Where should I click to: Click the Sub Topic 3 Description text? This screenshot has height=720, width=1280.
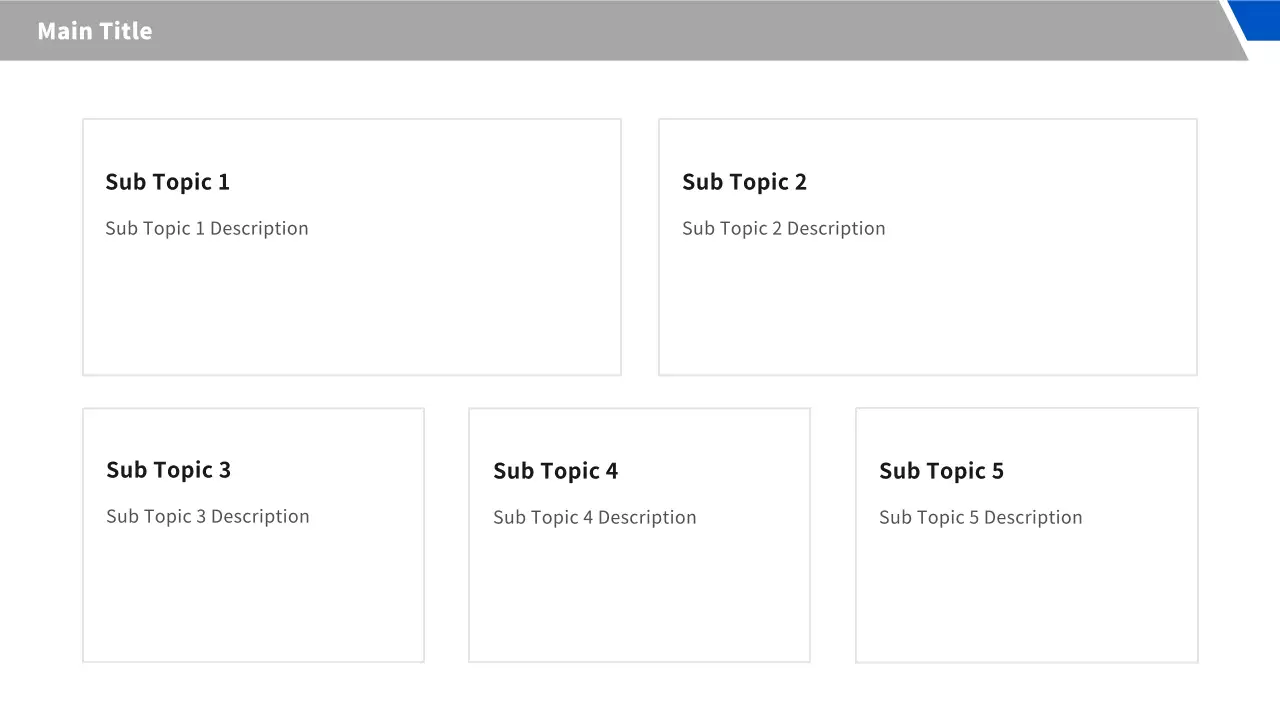click(x=208, y=517)
